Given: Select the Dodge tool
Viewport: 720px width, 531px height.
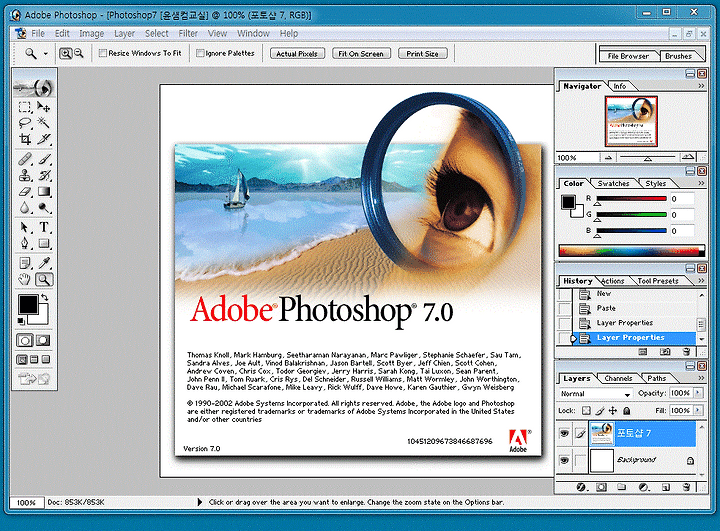Looking at the screenshot, I should click(44, 207).
